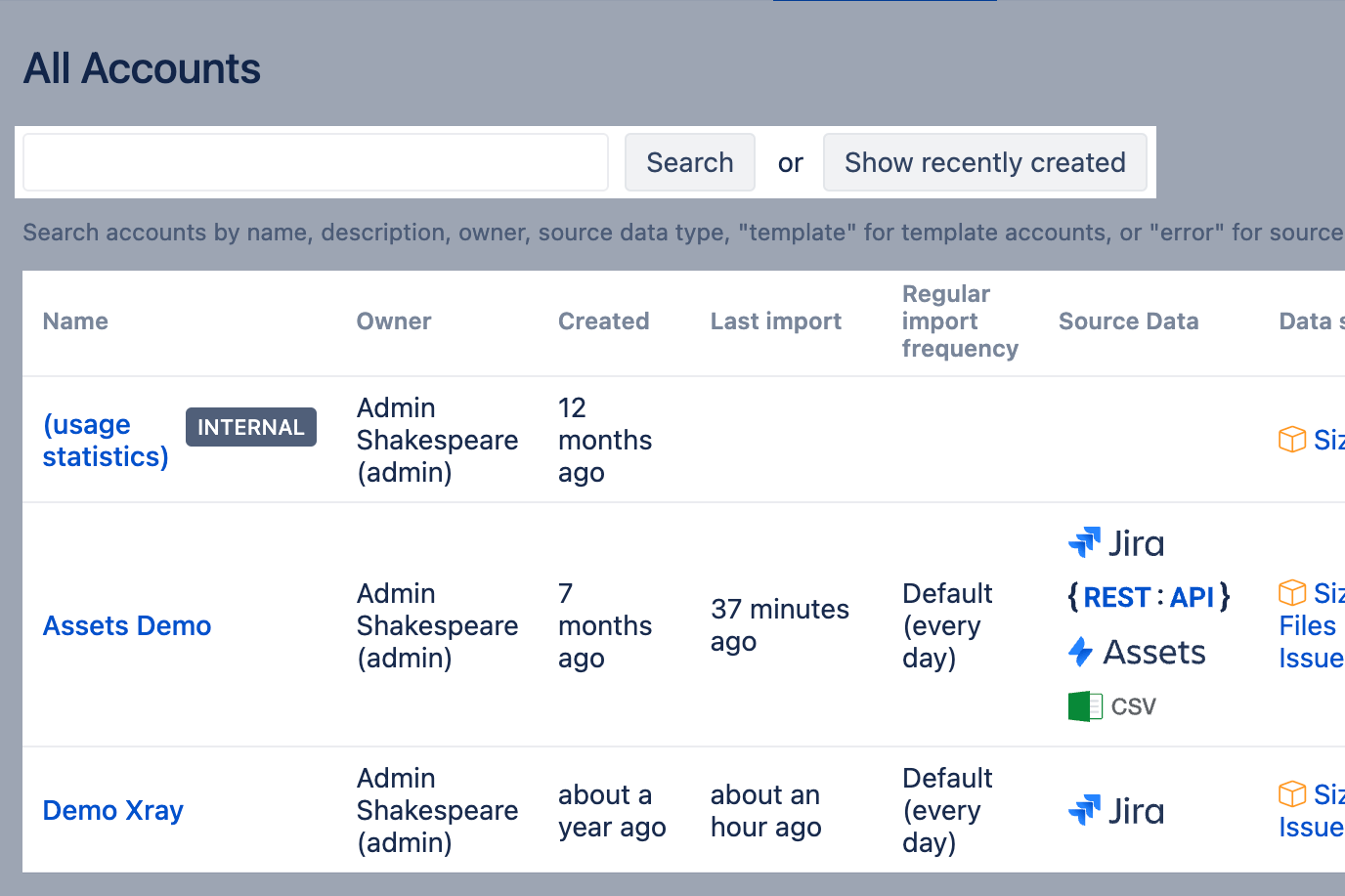Open the Assets Demo account

(127, 625)
